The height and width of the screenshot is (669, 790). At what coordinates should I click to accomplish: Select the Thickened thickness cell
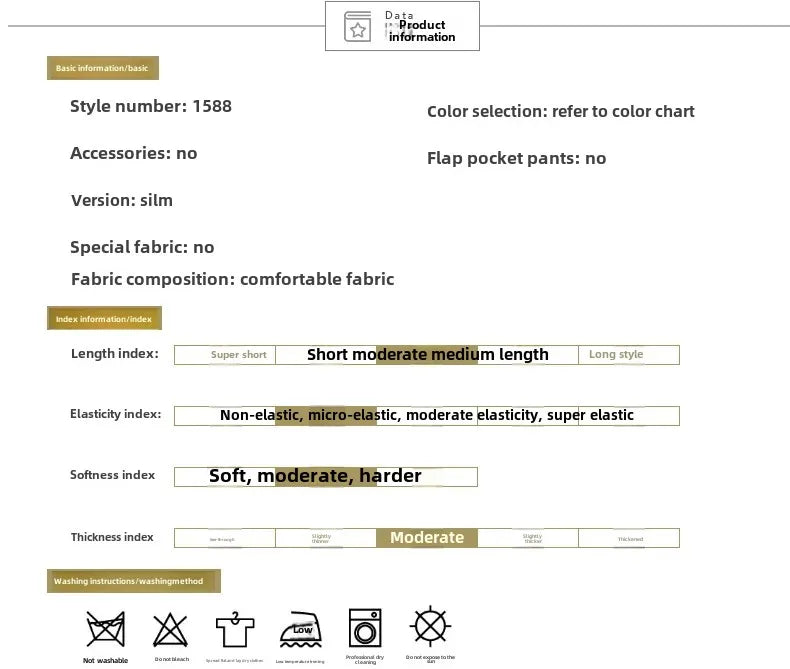629,538
